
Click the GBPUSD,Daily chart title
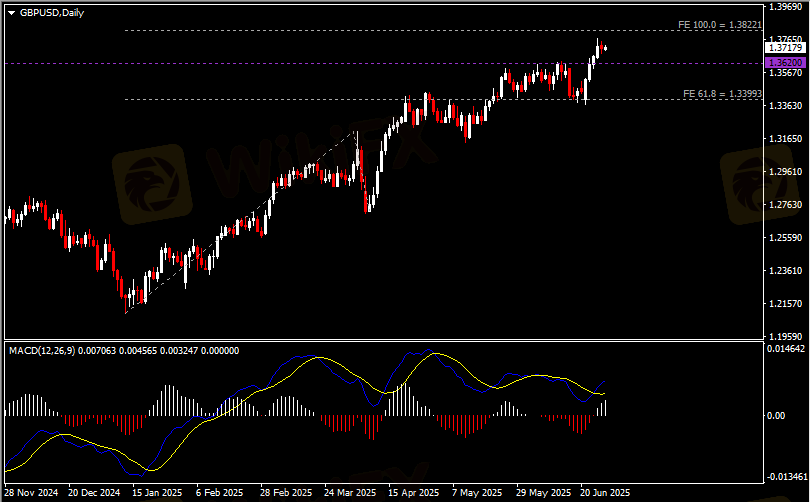click(x=52, y=11)
